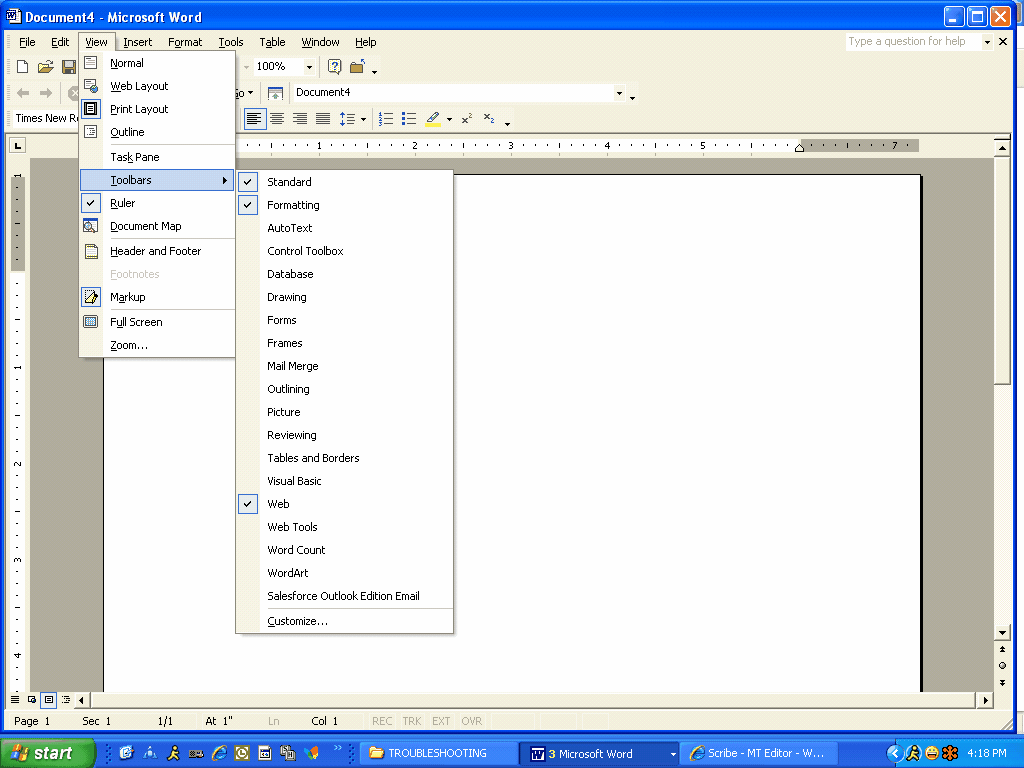1024x768 pixels.
Task: Click Task Pane in the View menu
Action: point(157,157)
